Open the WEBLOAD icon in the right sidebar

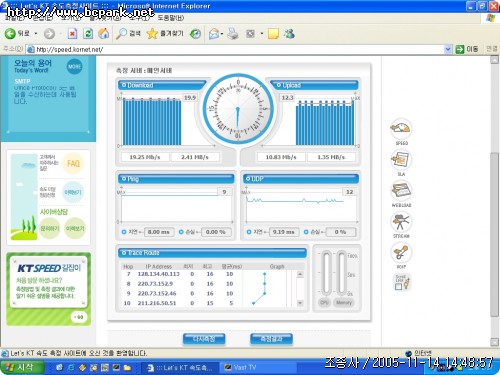click(x=401, y=191)
